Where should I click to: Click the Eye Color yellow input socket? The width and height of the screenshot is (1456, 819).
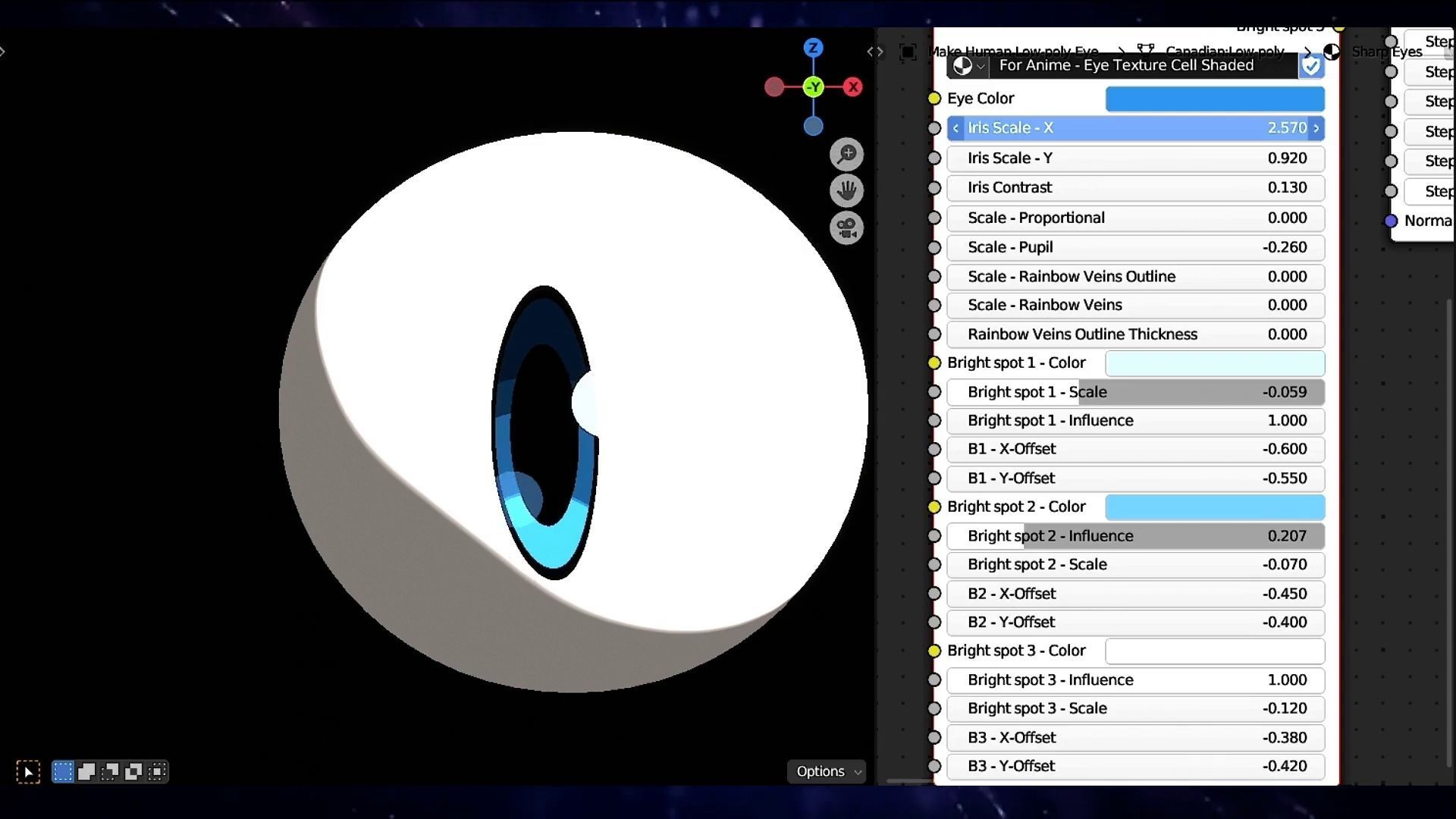point(934,99)
